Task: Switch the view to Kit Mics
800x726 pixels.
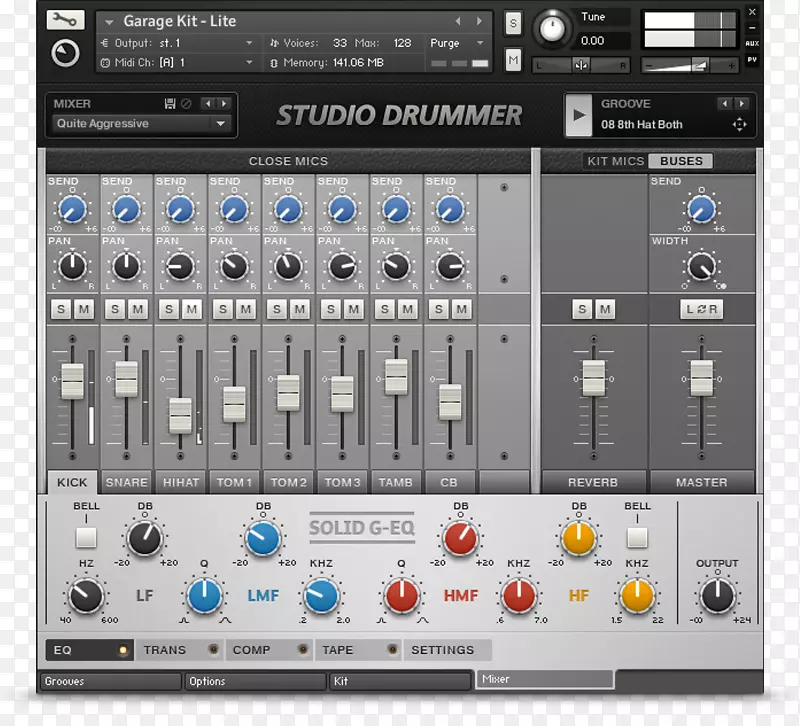Action: (x=614, y=161)
